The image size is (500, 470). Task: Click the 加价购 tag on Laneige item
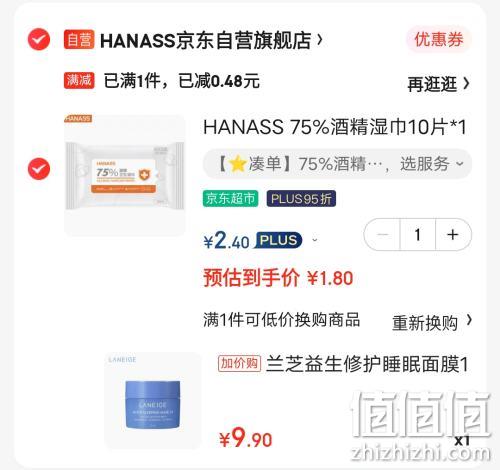239,363
